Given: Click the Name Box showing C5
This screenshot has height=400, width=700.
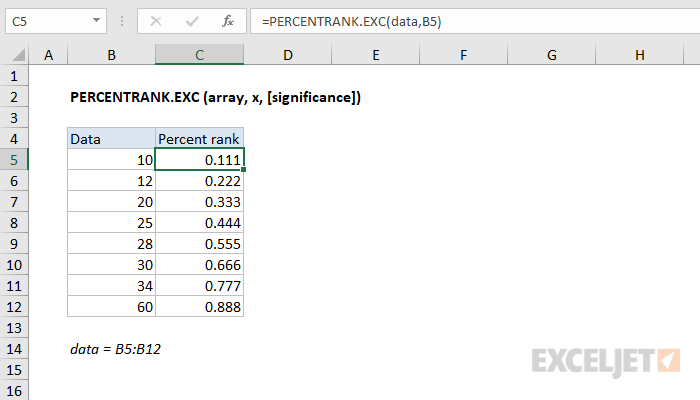Looking at the screenshot, I should (x=56, y=21).
